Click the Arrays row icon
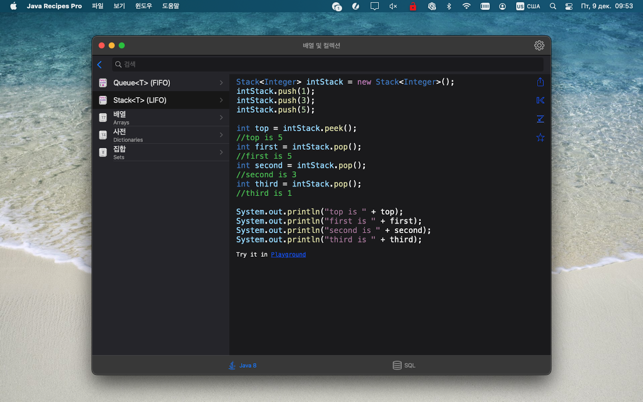 [x=103, y=118]
